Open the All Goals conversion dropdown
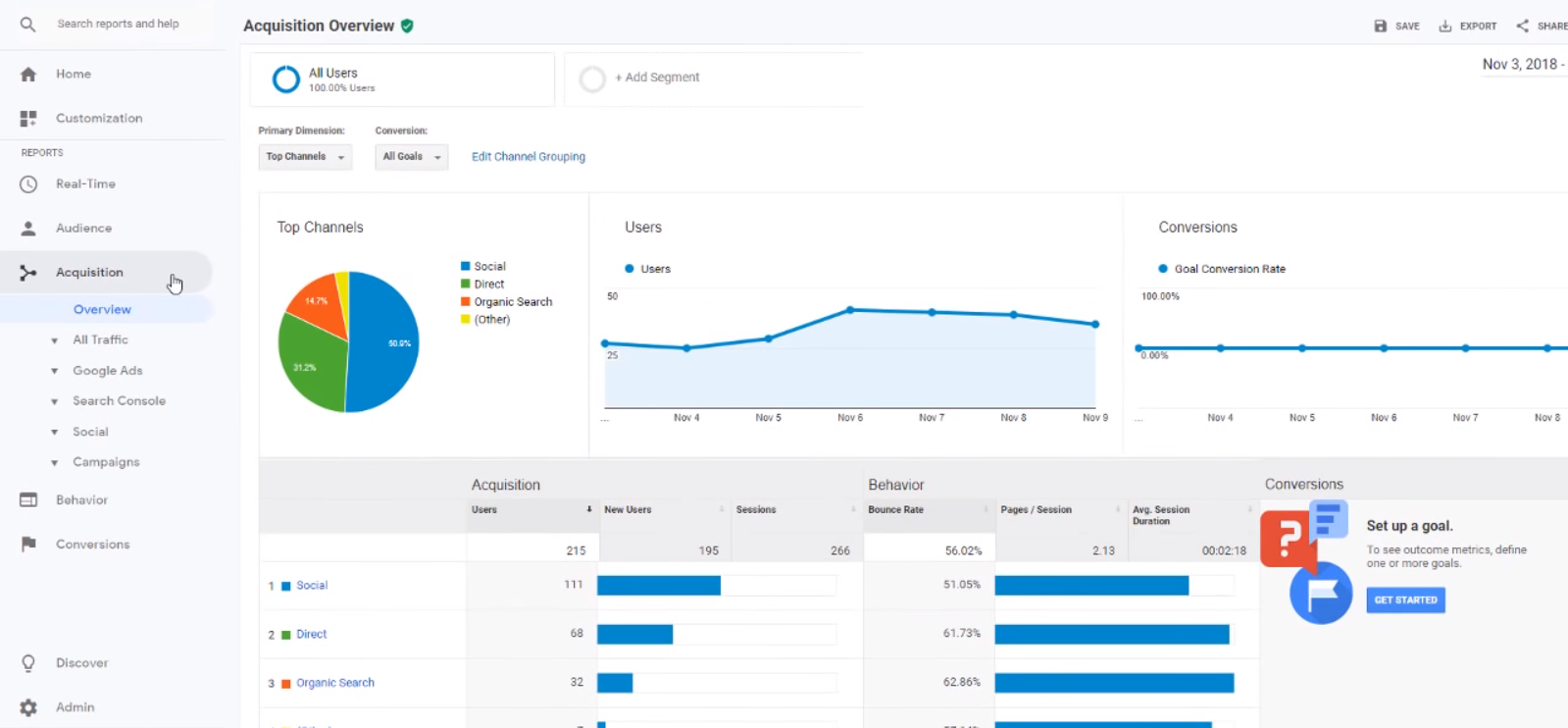The height and width of the screenshot is (728, 1568). coord(411,157)
